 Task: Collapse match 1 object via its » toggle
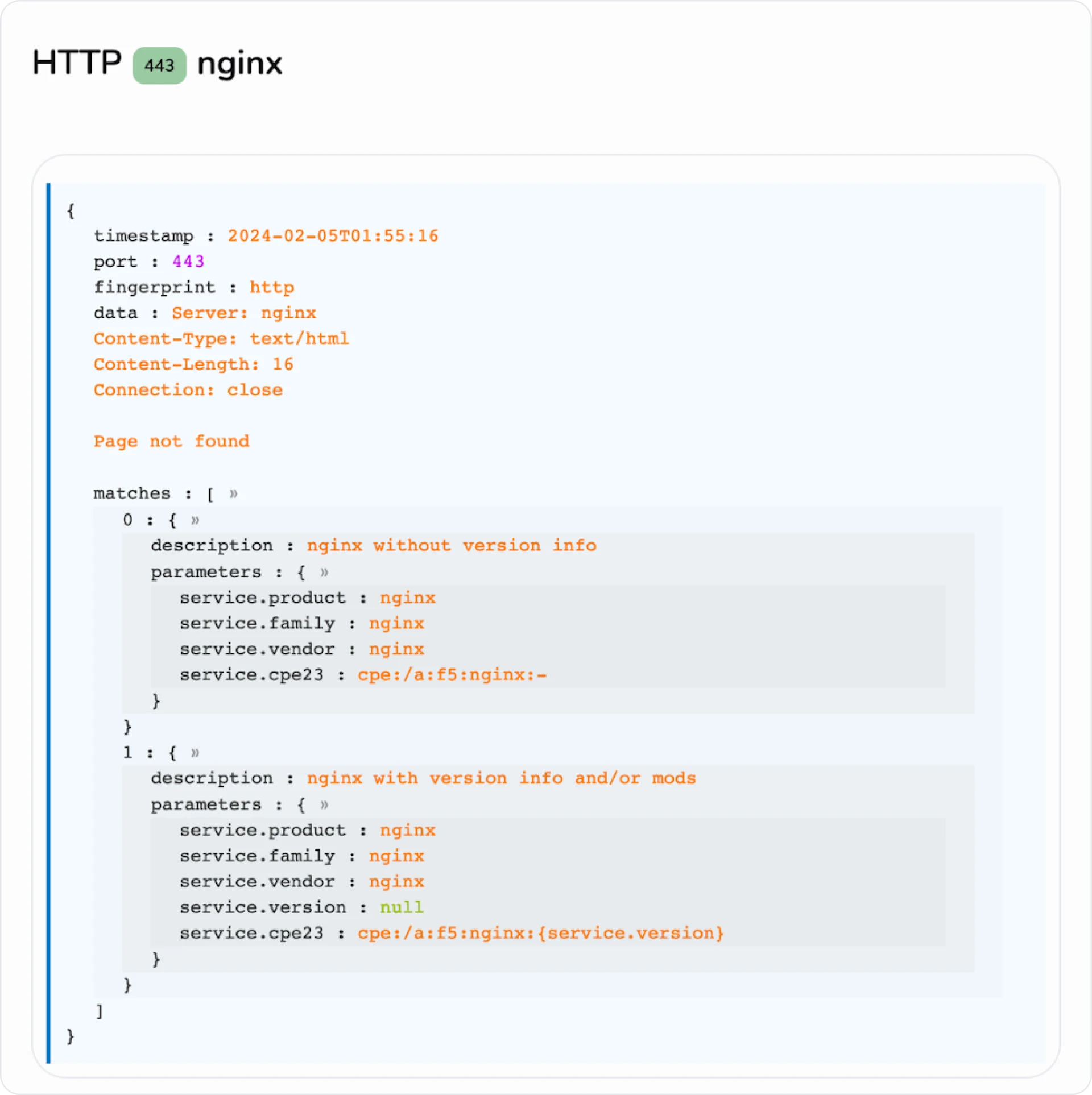[x=196, y=753]
